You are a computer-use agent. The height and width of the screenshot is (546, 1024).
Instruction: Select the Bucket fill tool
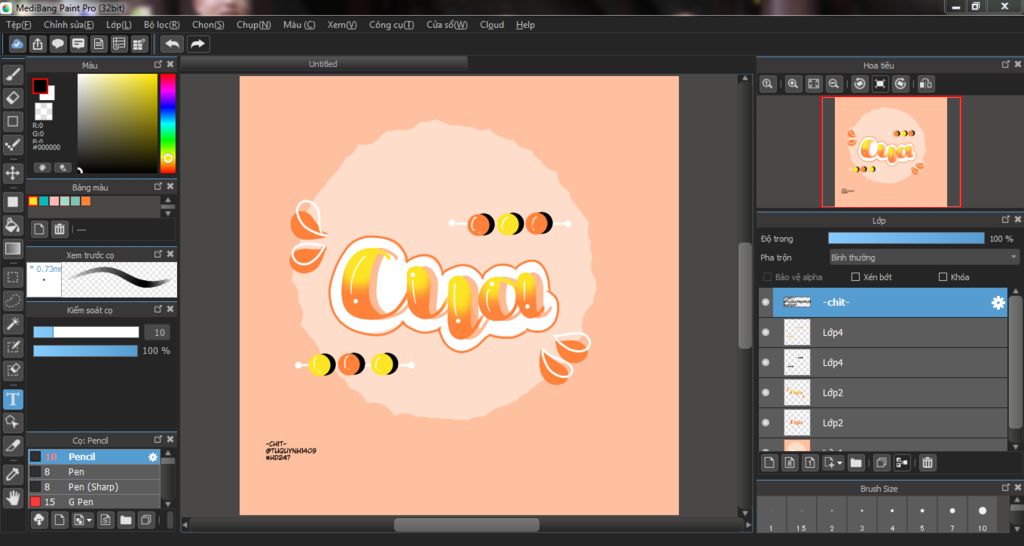pos(12,225)
